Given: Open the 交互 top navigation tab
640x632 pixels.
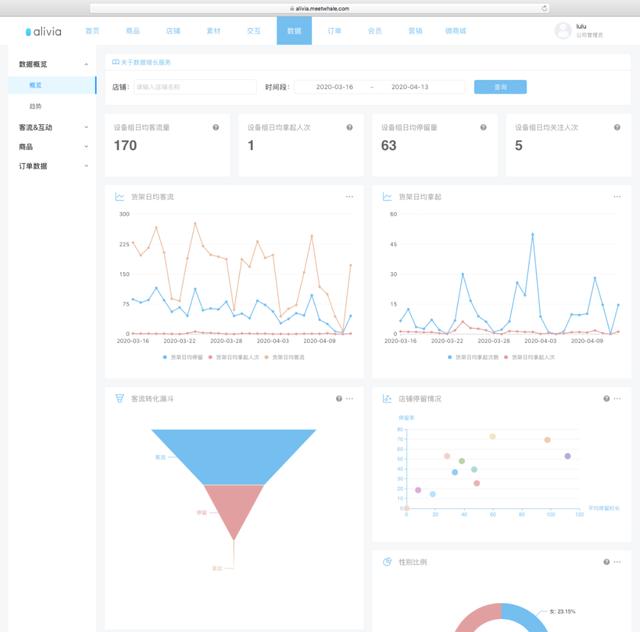Looking at the screenshot, I should click(254, 31).
